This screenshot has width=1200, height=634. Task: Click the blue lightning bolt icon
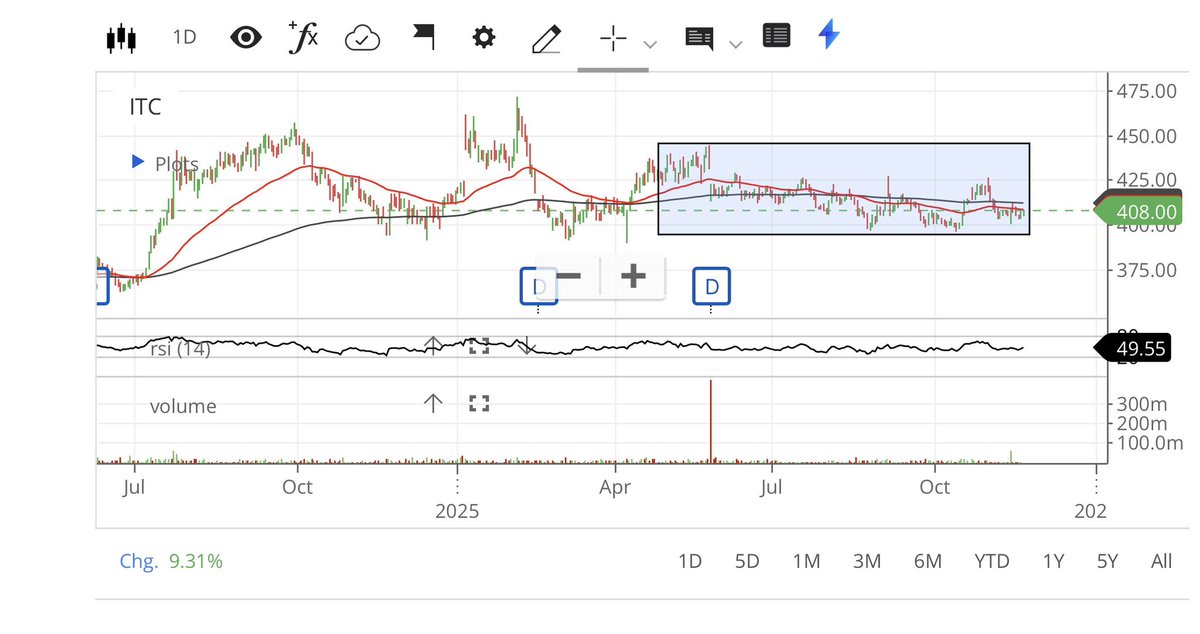[829, 36]
